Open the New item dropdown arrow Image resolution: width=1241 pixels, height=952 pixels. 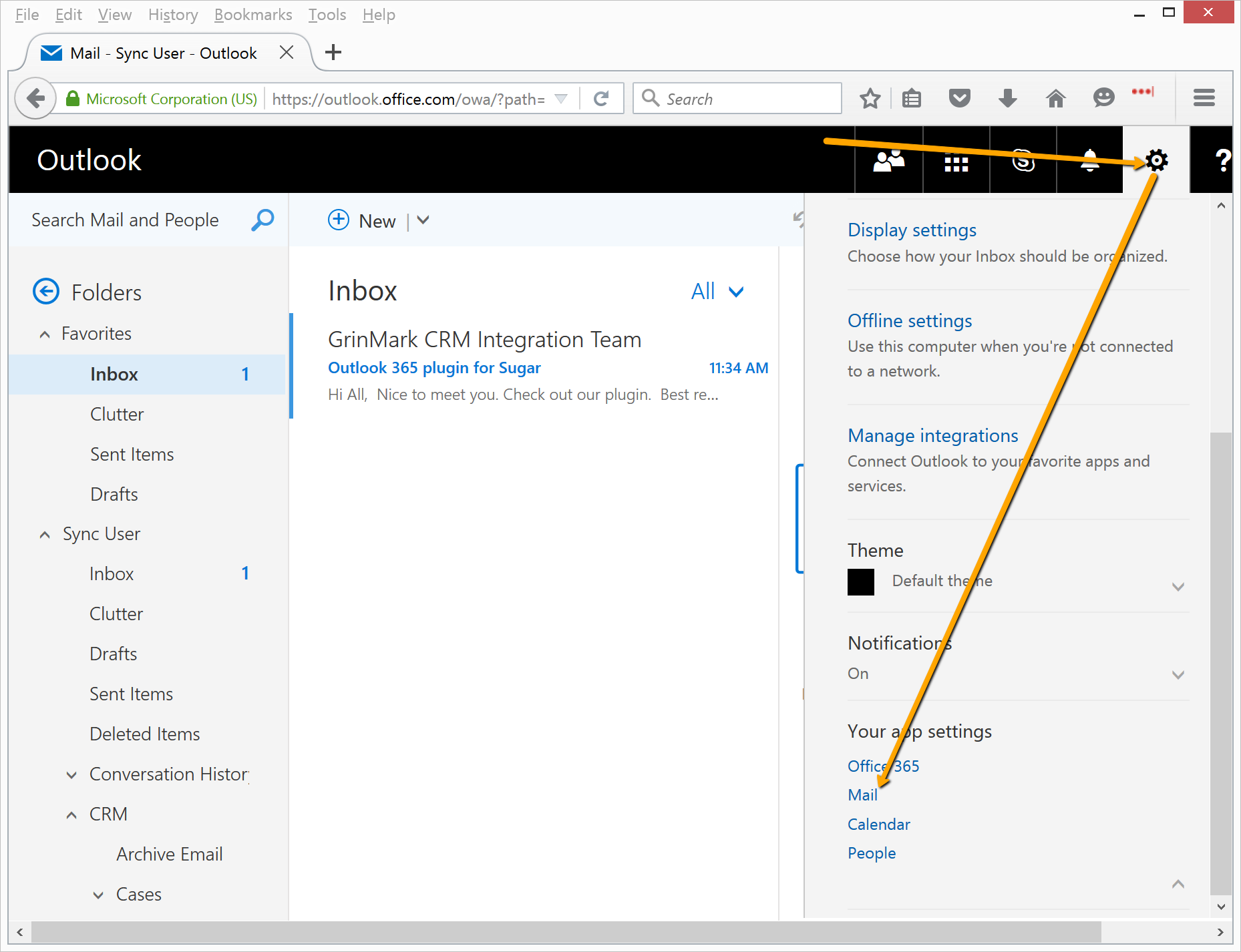[423, 220]
